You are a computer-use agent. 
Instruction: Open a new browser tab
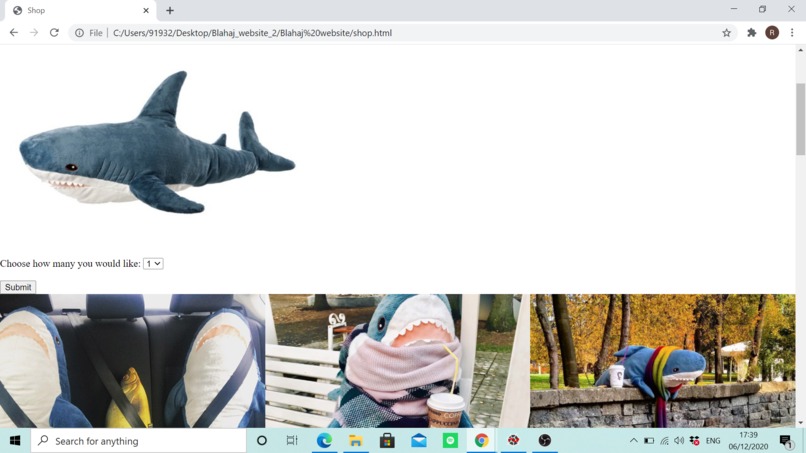[170, 10]
